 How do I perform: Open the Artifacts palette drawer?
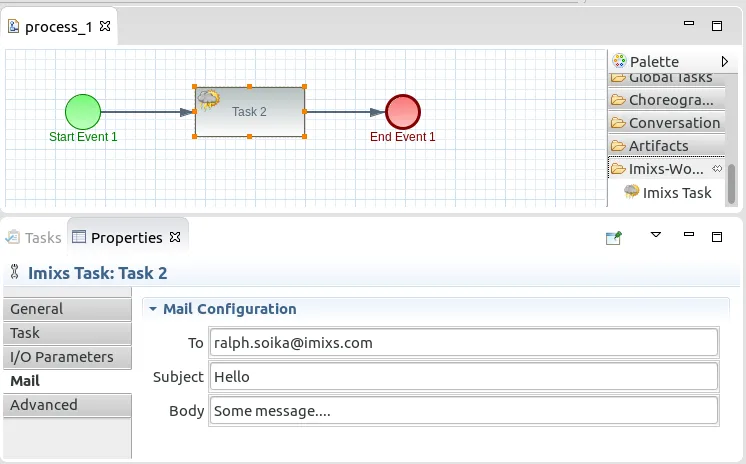pos(666,146)
